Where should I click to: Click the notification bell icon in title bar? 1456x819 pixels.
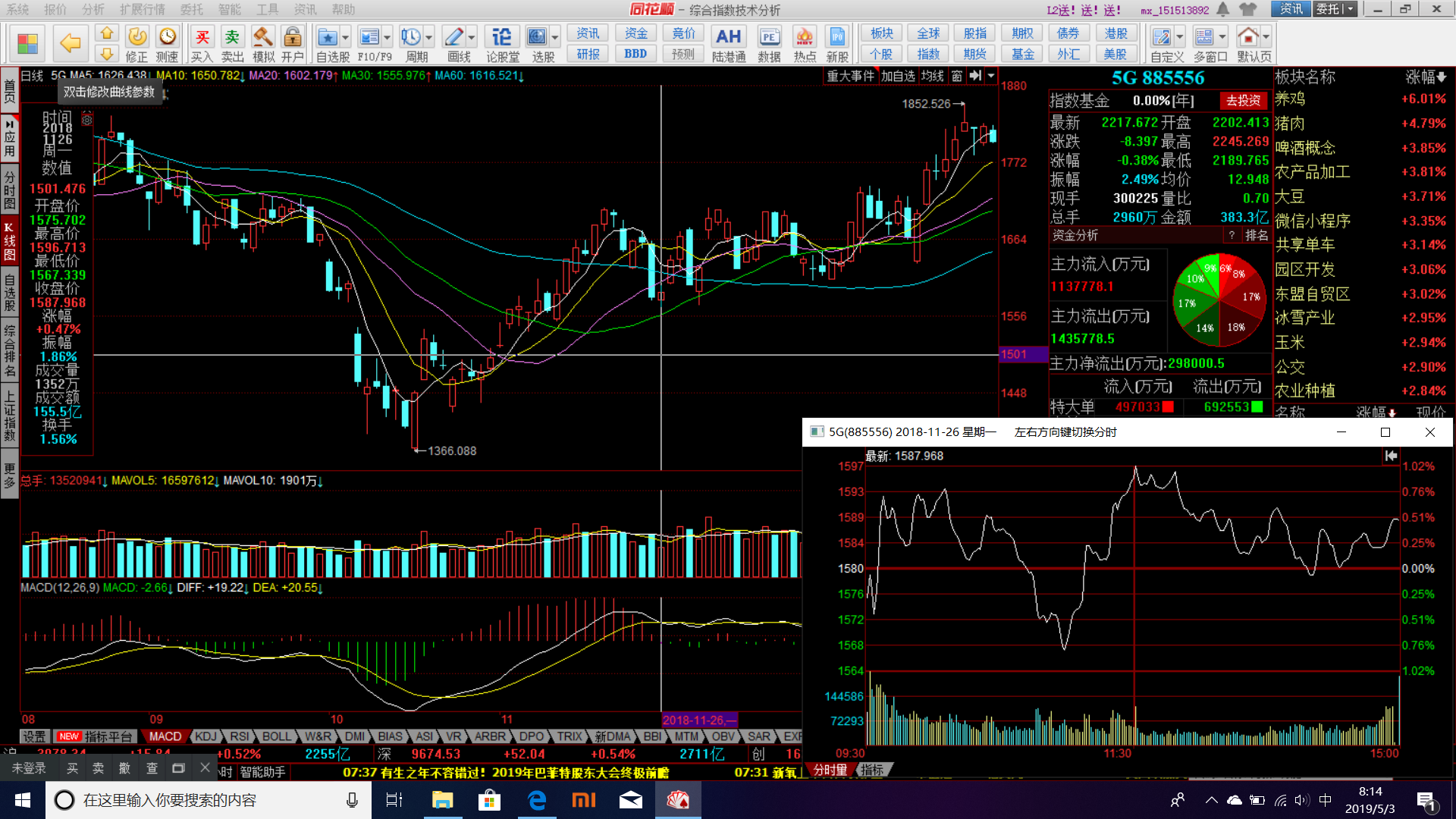[1223, 10]
